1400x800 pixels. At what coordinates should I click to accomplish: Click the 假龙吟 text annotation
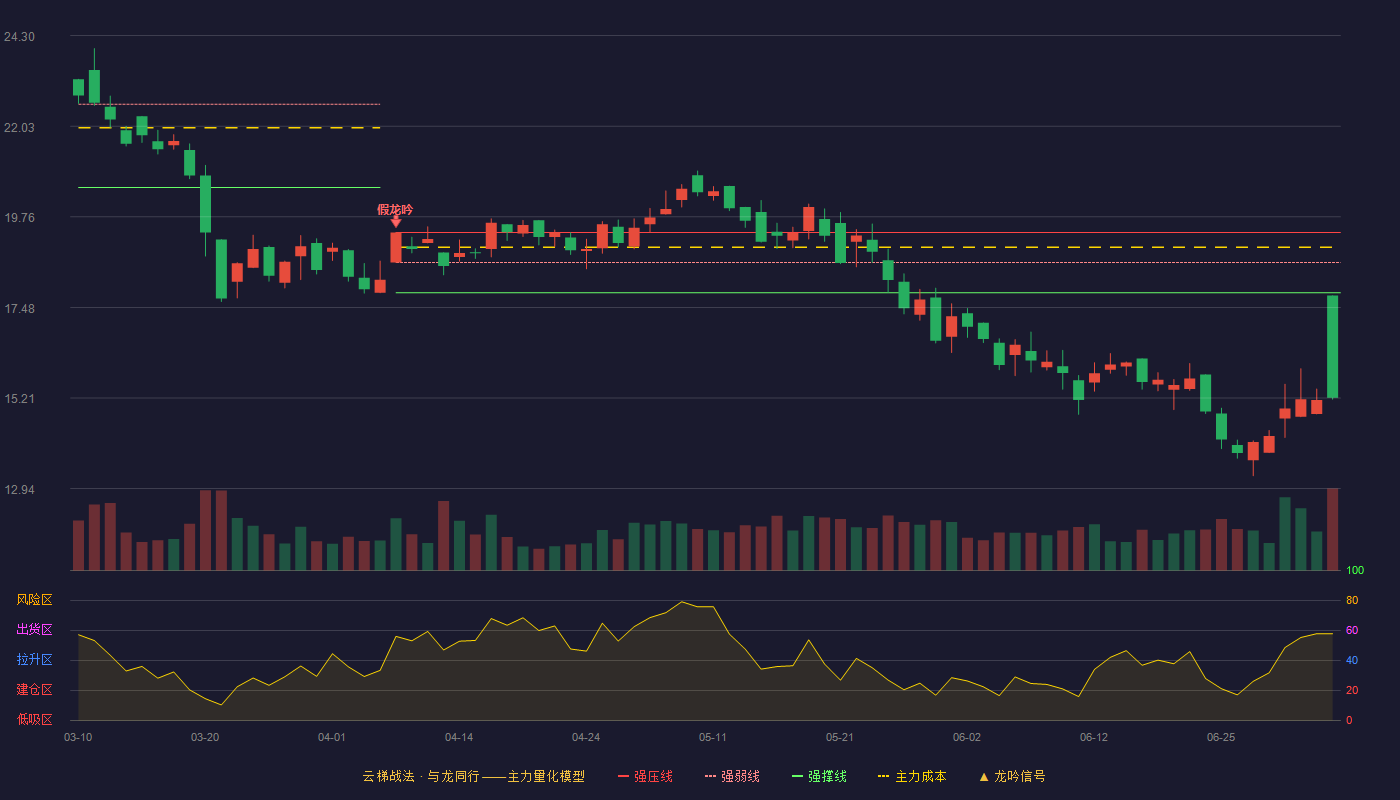pyautogui.click(x=395, y=209)
